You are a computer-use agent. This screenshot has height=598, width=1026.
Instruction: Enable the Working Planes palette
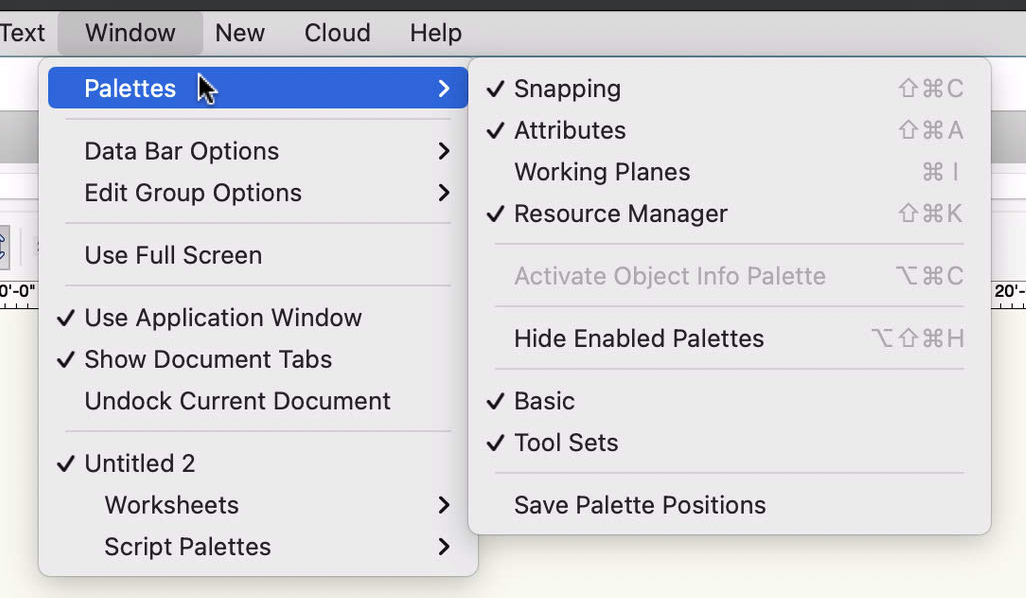click(601, 172)
